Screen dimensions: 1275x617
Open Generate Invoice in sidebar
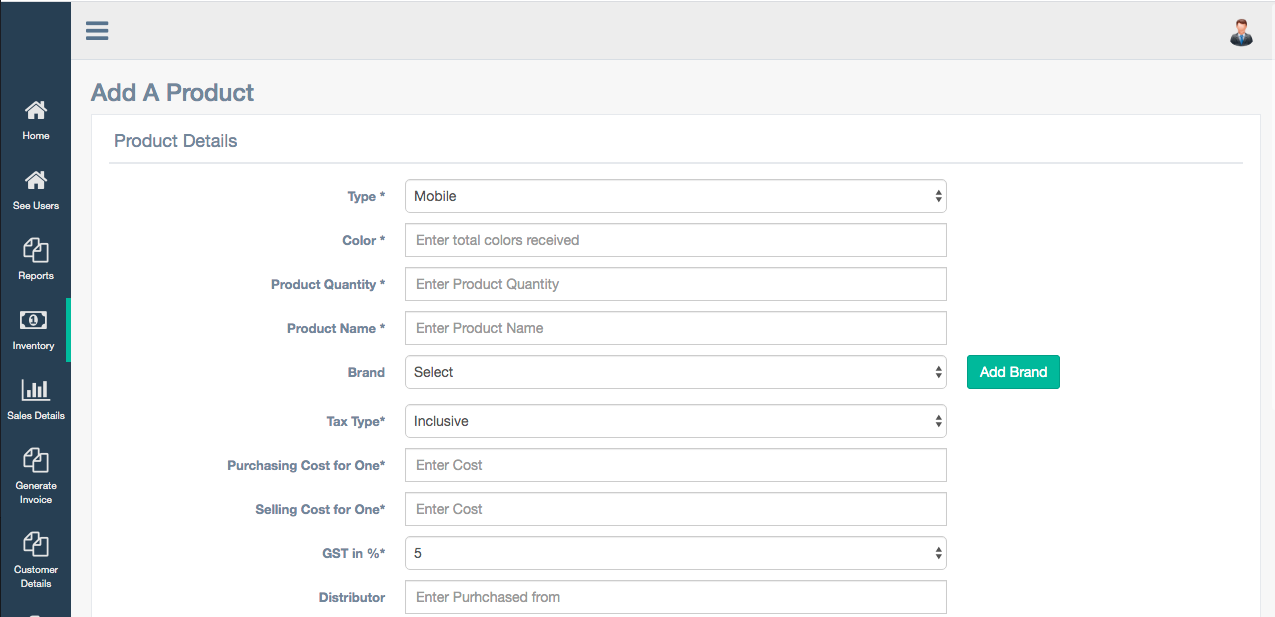click(x=36, y=474)
